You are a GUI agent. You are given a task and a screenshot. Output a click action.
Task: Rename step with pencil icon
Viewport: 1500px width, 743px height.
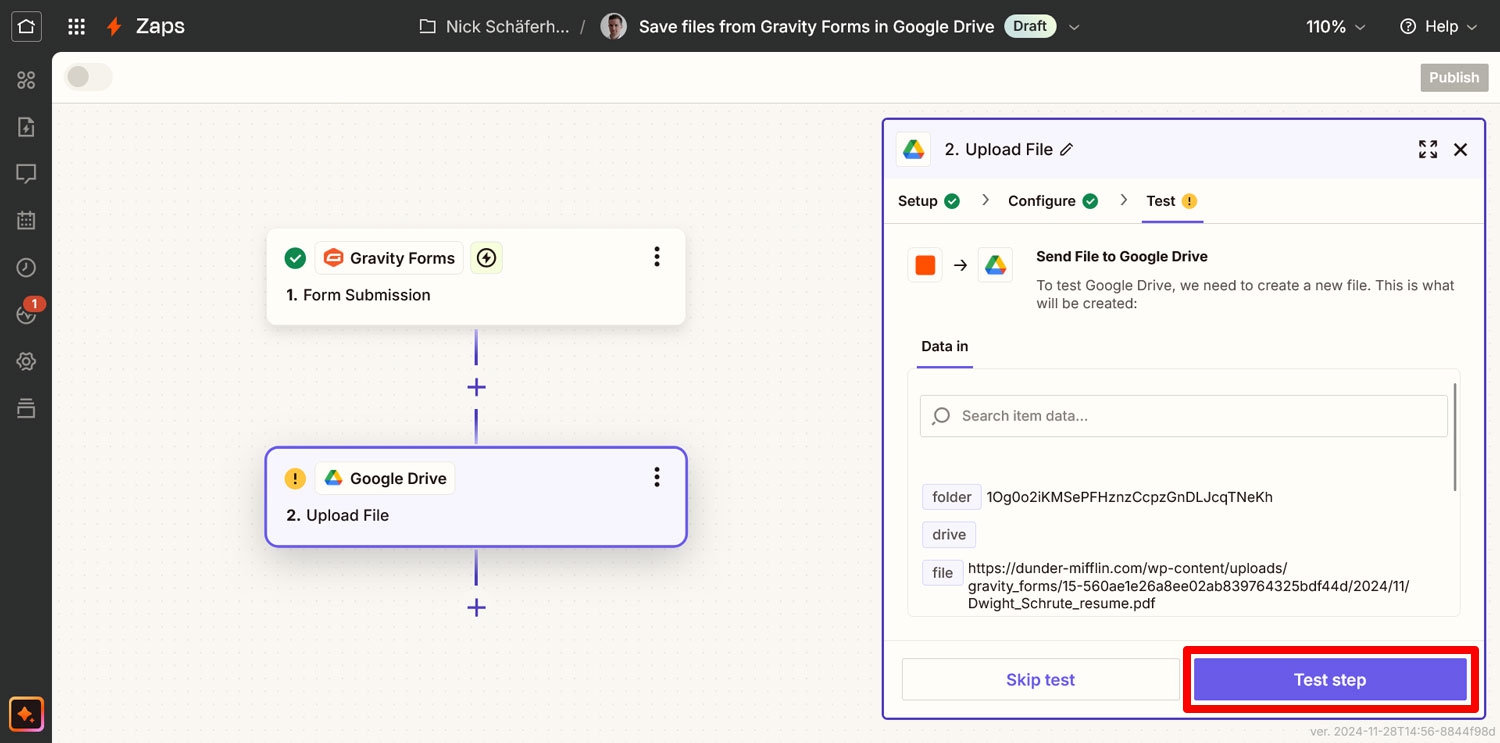tap(1066, 149)
